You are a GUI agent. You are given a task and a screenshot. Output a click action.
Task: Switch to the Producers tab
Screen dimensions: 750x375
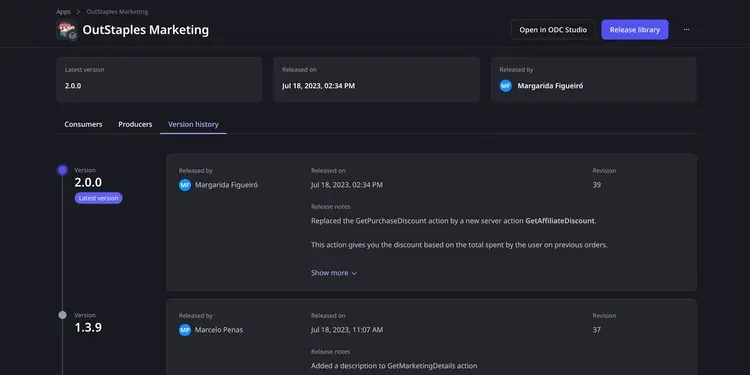click(x=135, y=124)
